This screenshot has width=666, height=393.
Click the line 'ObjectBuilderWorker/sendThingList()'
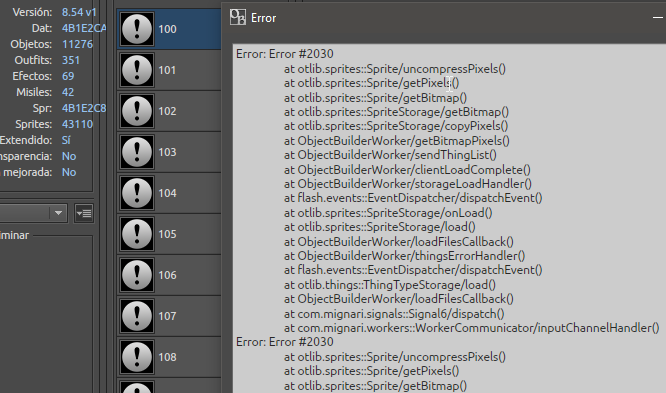pos(390,155)
